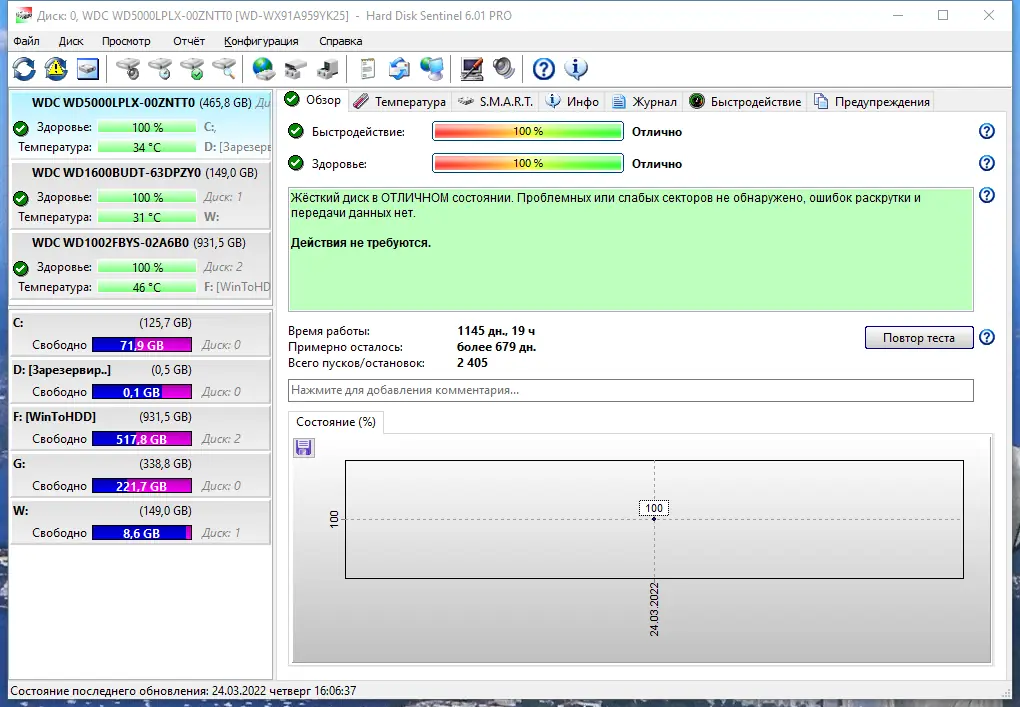Click green check icon beside WD1600BUDT Здоровье
Viewport: 1020px width, 707px height.
[x=21, y=198]
